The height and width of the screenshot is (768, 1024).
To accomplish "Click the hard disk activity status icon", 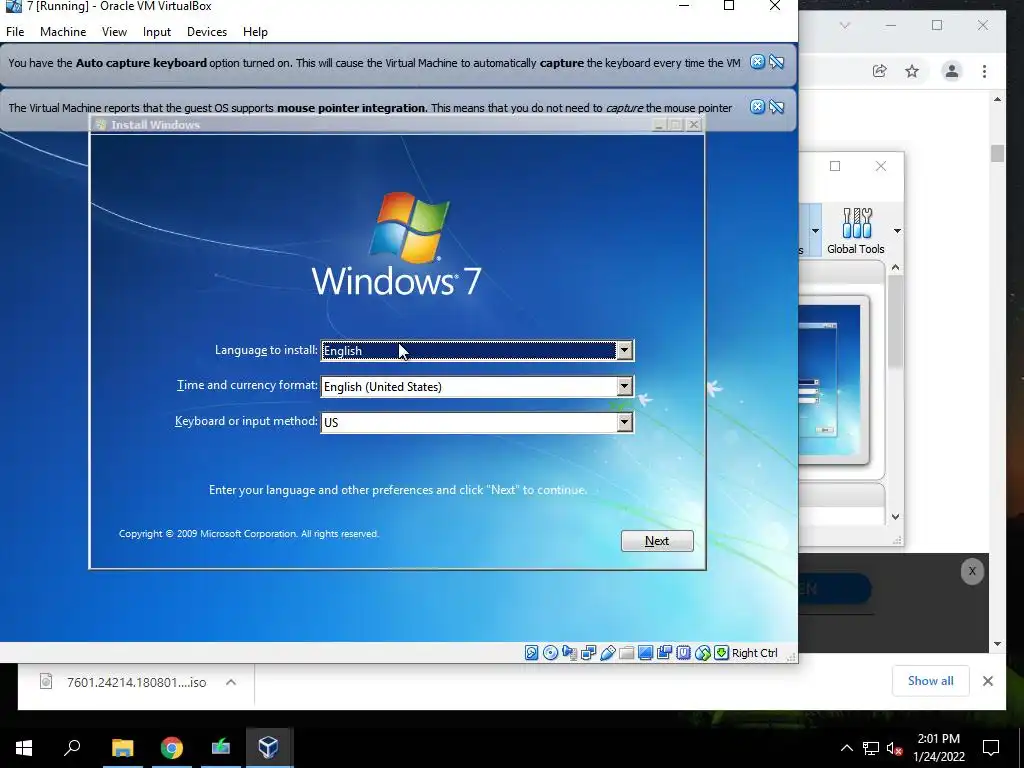I will (x=532, y=653).
